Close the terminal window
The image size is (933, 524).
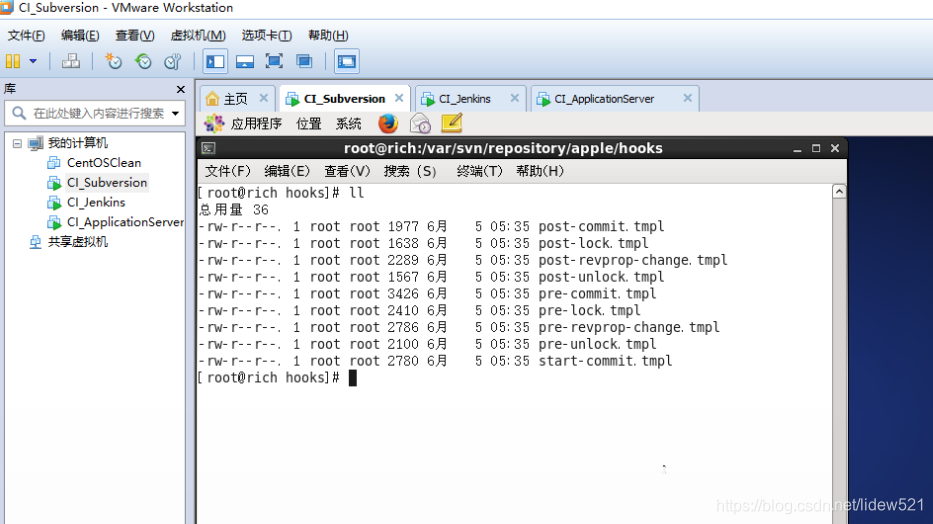coord(835,149)
